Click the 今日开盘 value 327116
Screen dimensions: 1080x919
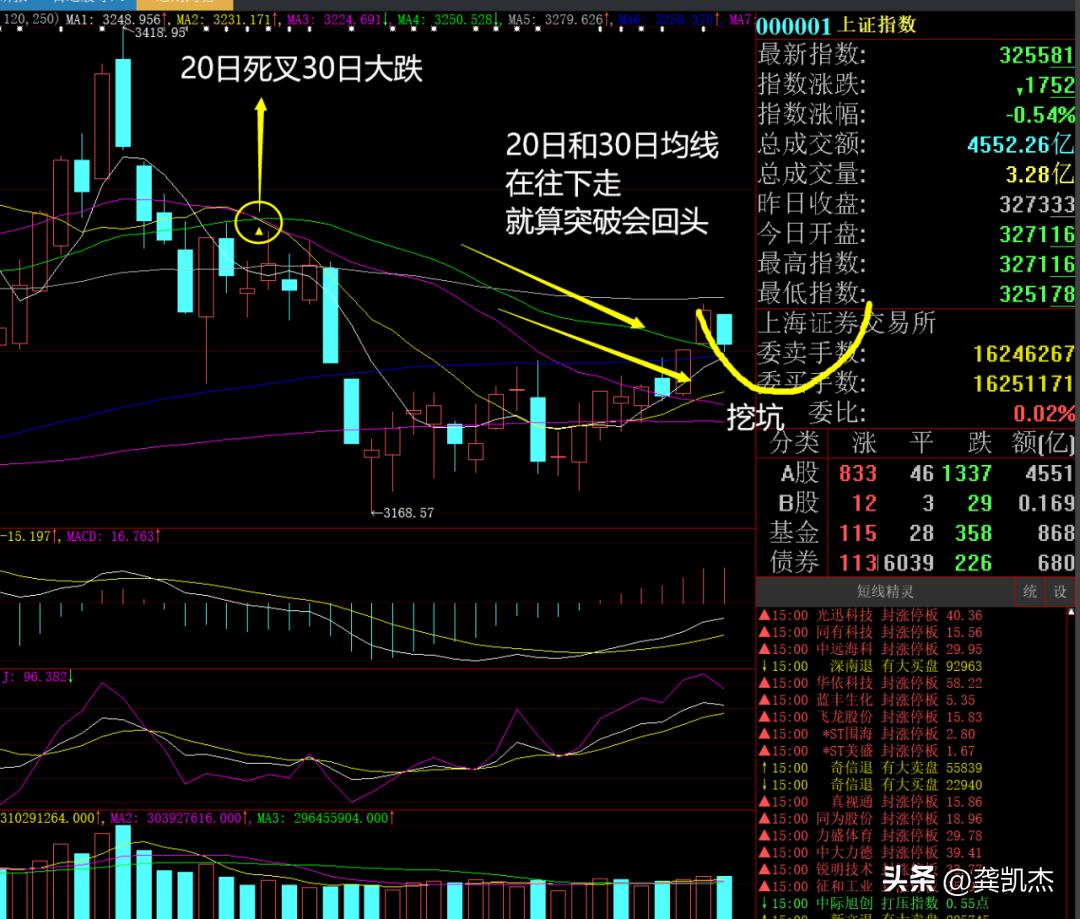tap(1036, 234)
